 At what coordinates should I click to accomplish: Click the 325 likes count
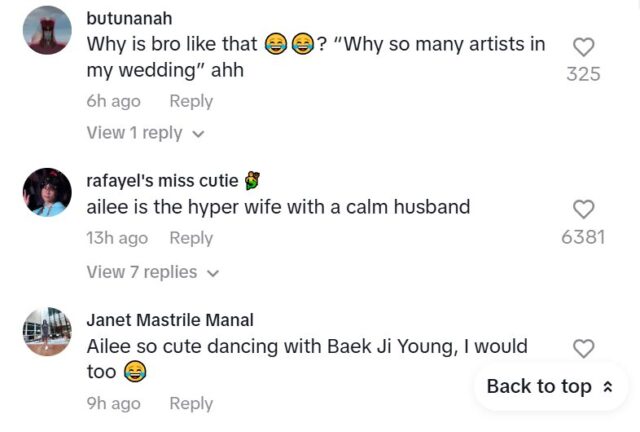(583, 74)
